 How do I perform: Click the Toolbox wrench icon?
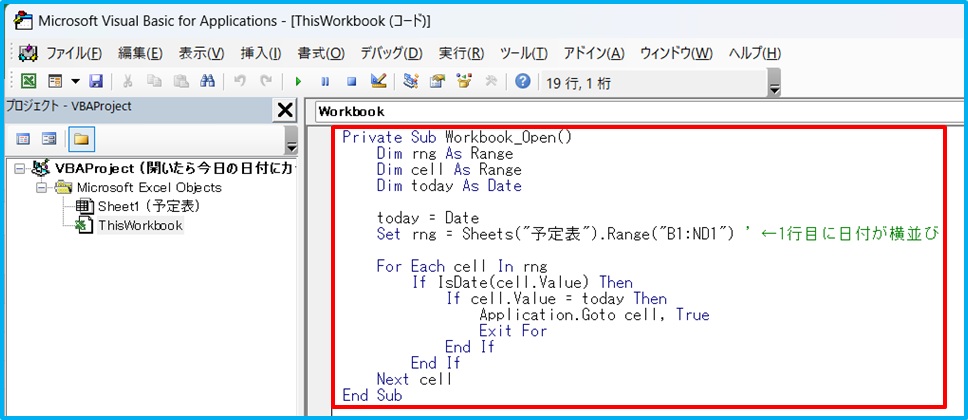[491, 82]
